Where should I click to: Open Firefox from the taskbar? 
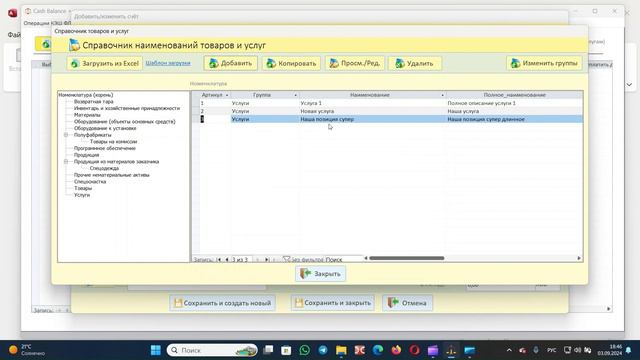(x=396, y=350)
